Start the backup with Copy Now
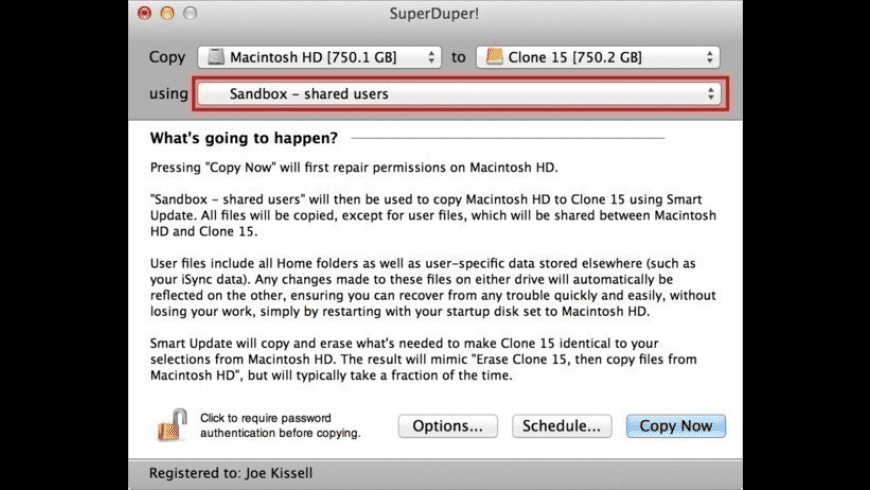 point(676,426)
